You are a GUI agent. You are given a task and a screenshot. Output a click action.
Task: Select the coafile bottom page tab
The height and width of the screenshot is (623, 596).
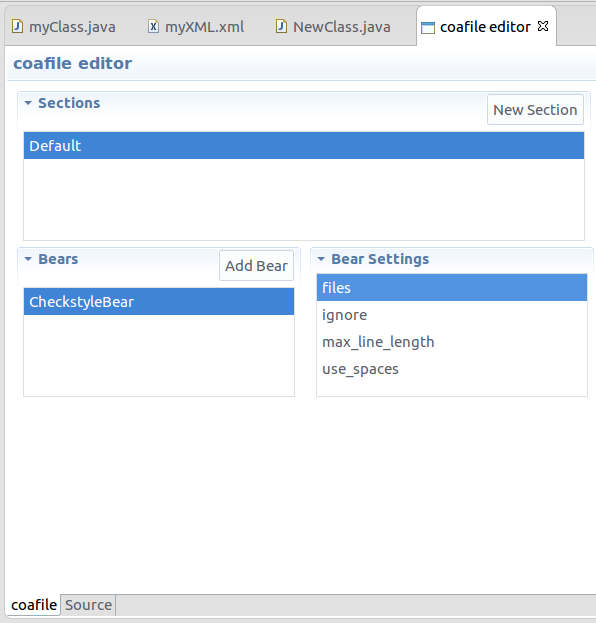click(34, 605)
